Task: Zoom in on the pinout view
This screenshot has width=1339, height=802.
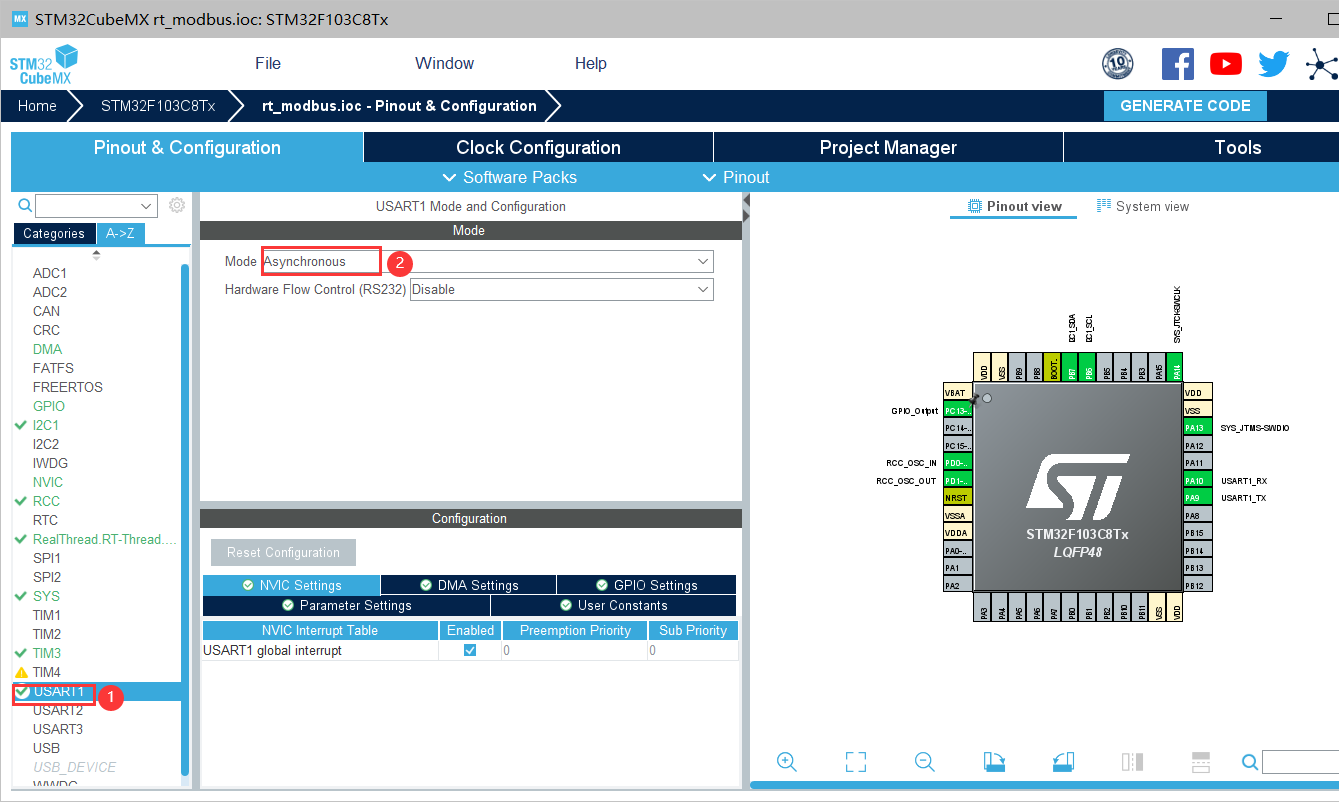Action: [x=787, y=762]
